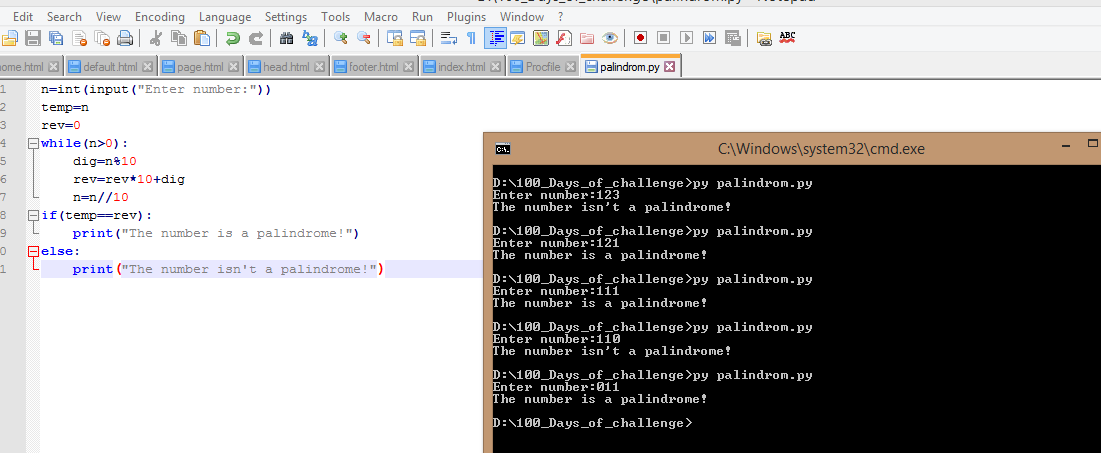Toggle synchronize horizontal scrolling

click(418, 38)
